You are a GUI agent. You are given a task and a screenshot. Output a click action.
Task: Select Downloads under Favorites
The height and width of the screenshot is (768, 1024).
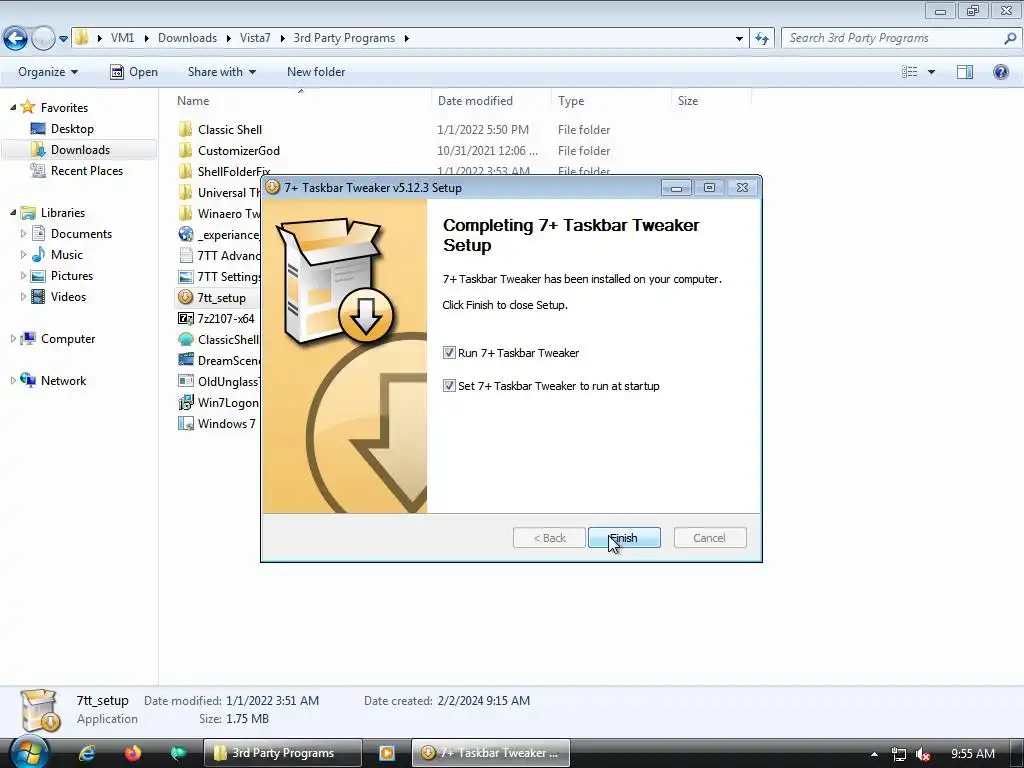[x=80, y=150]
